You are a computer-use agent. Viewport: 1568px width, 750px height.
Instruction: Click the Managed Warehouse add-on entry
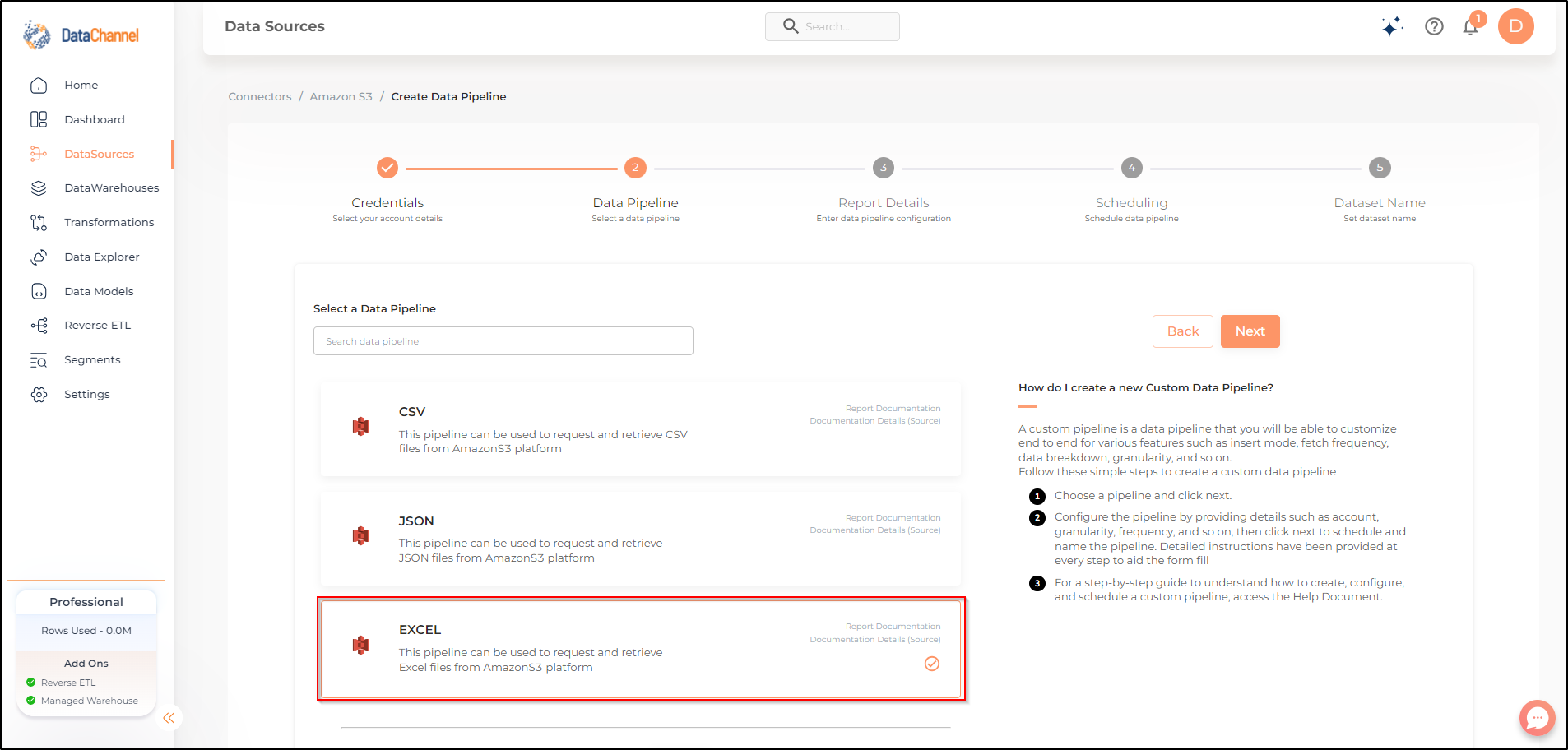[82, 701]
